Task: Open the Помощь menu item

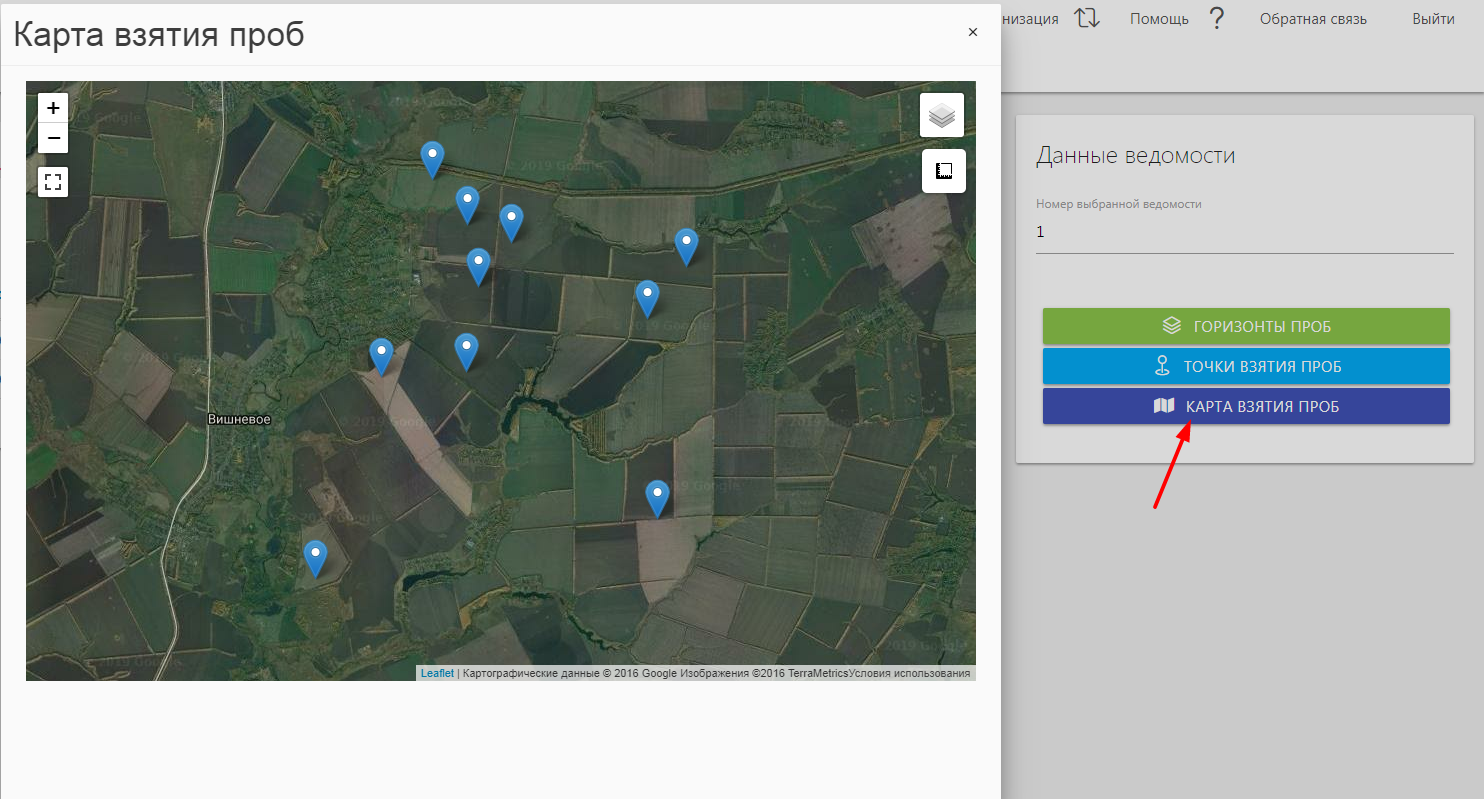Action: pos(1158,19)
